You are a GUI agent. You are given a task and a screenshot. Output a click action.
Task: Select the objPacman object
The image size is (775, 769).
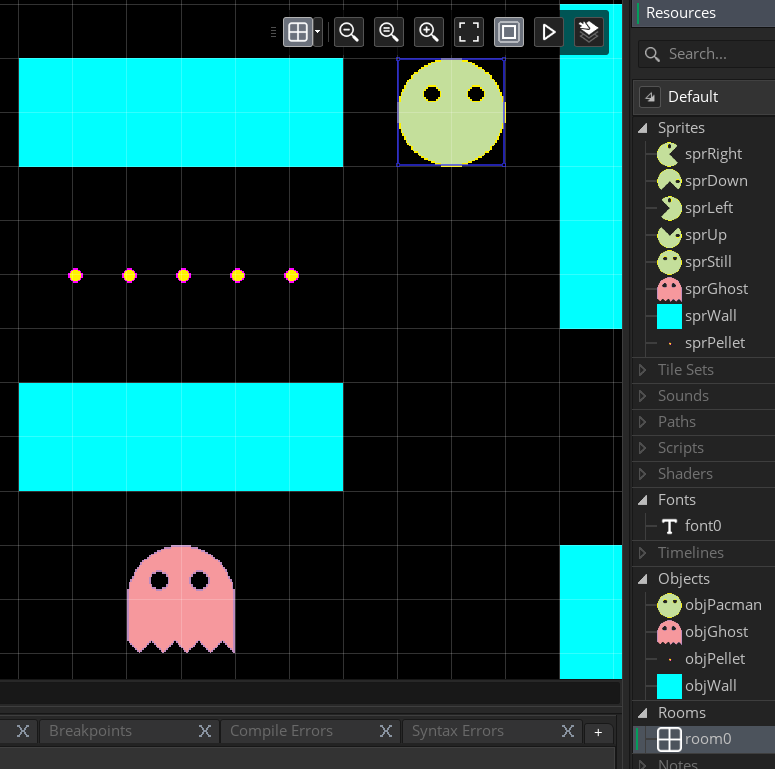pos(723,605)
